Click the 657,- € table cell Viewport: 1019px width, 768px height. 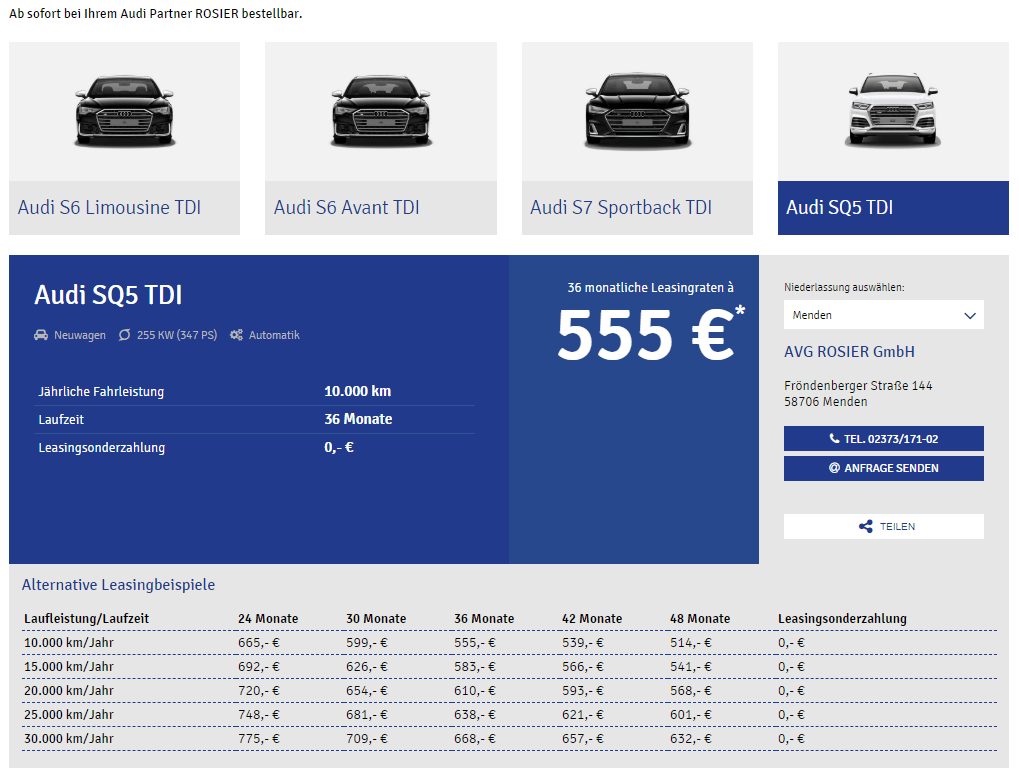(582, 739)
